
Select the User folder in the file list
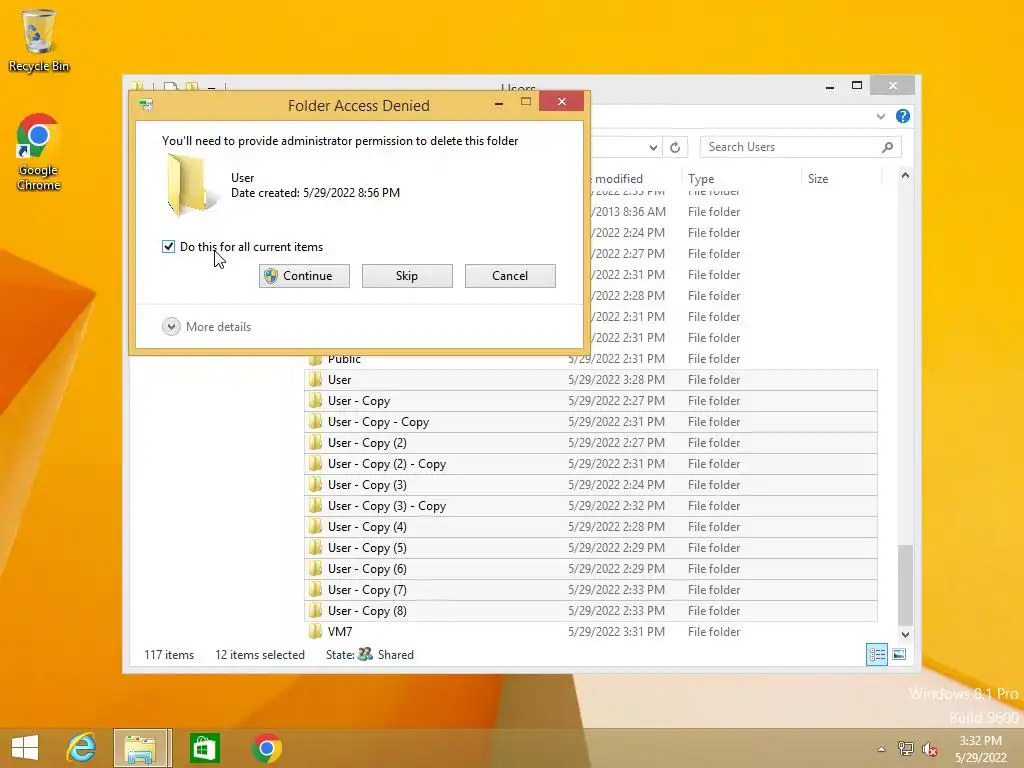point(591,379)
